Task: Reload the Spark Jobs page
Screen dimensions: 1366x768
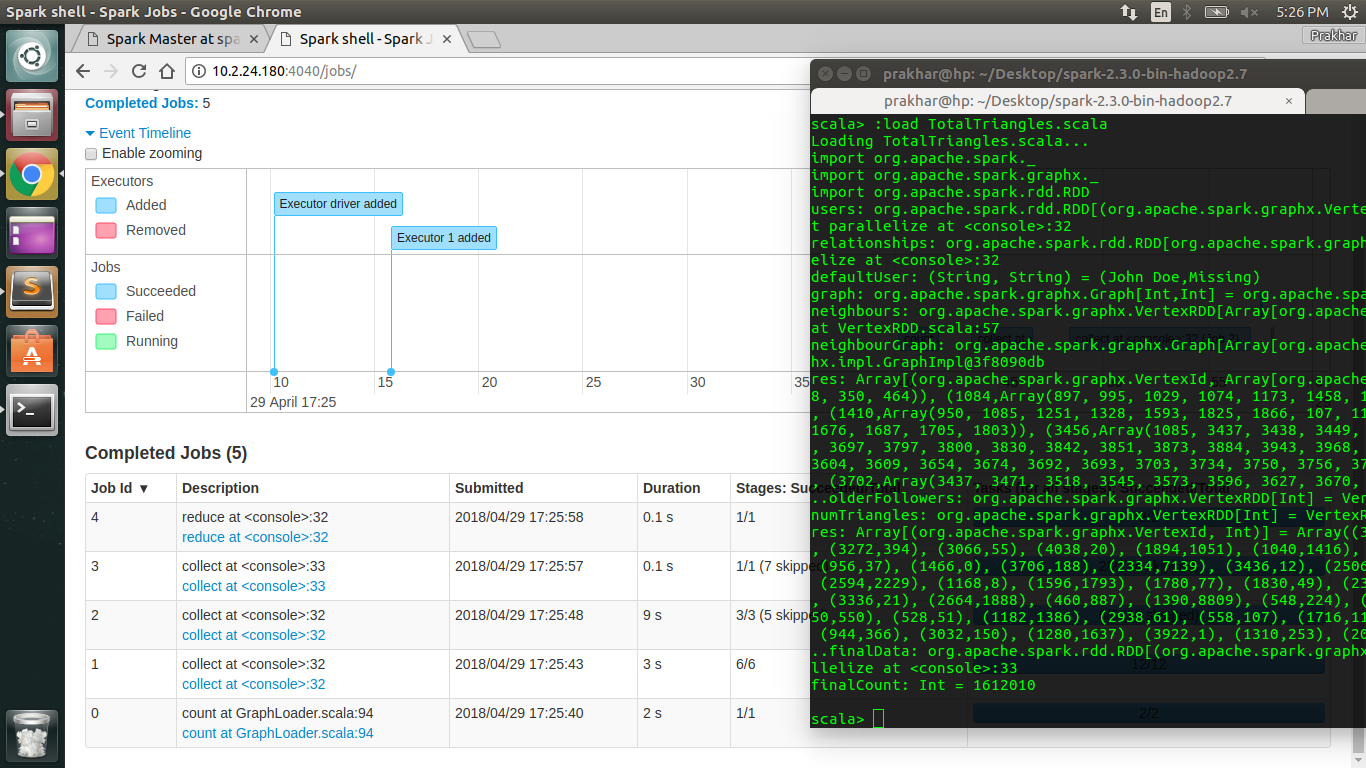Action: (139, 71)
